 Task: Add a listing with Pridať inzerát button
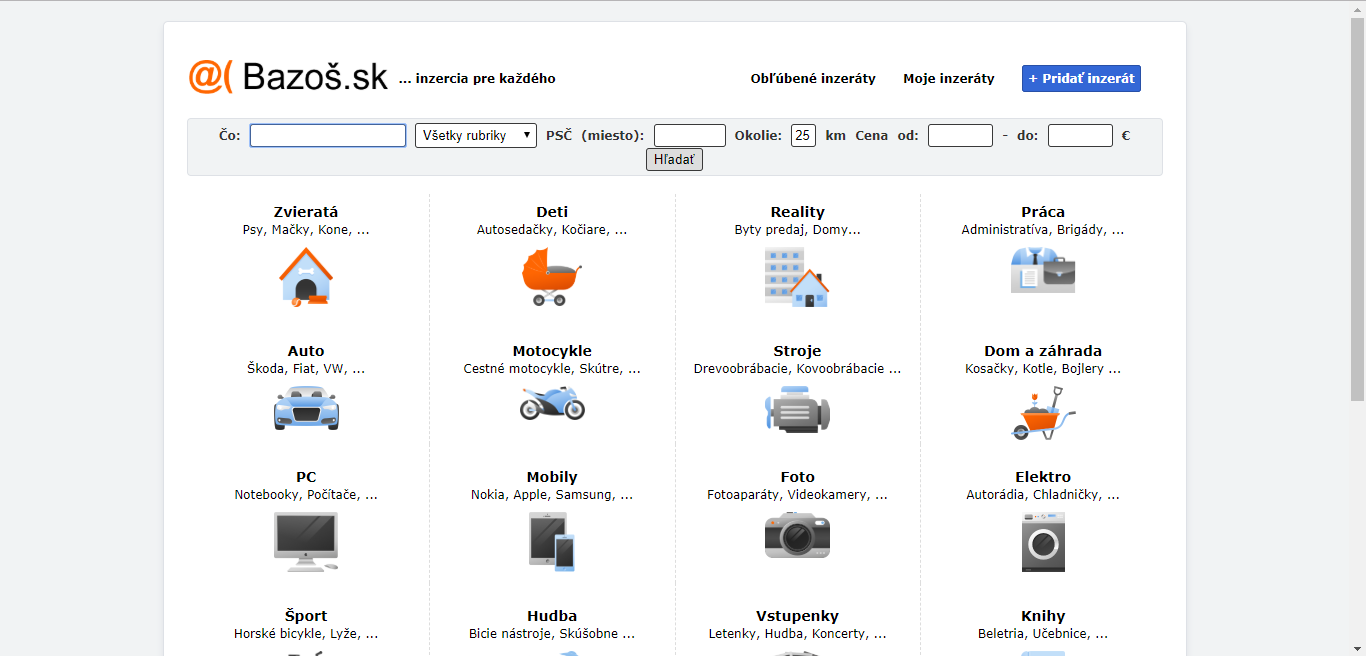pyautogui.click(x=1081, y=78)
